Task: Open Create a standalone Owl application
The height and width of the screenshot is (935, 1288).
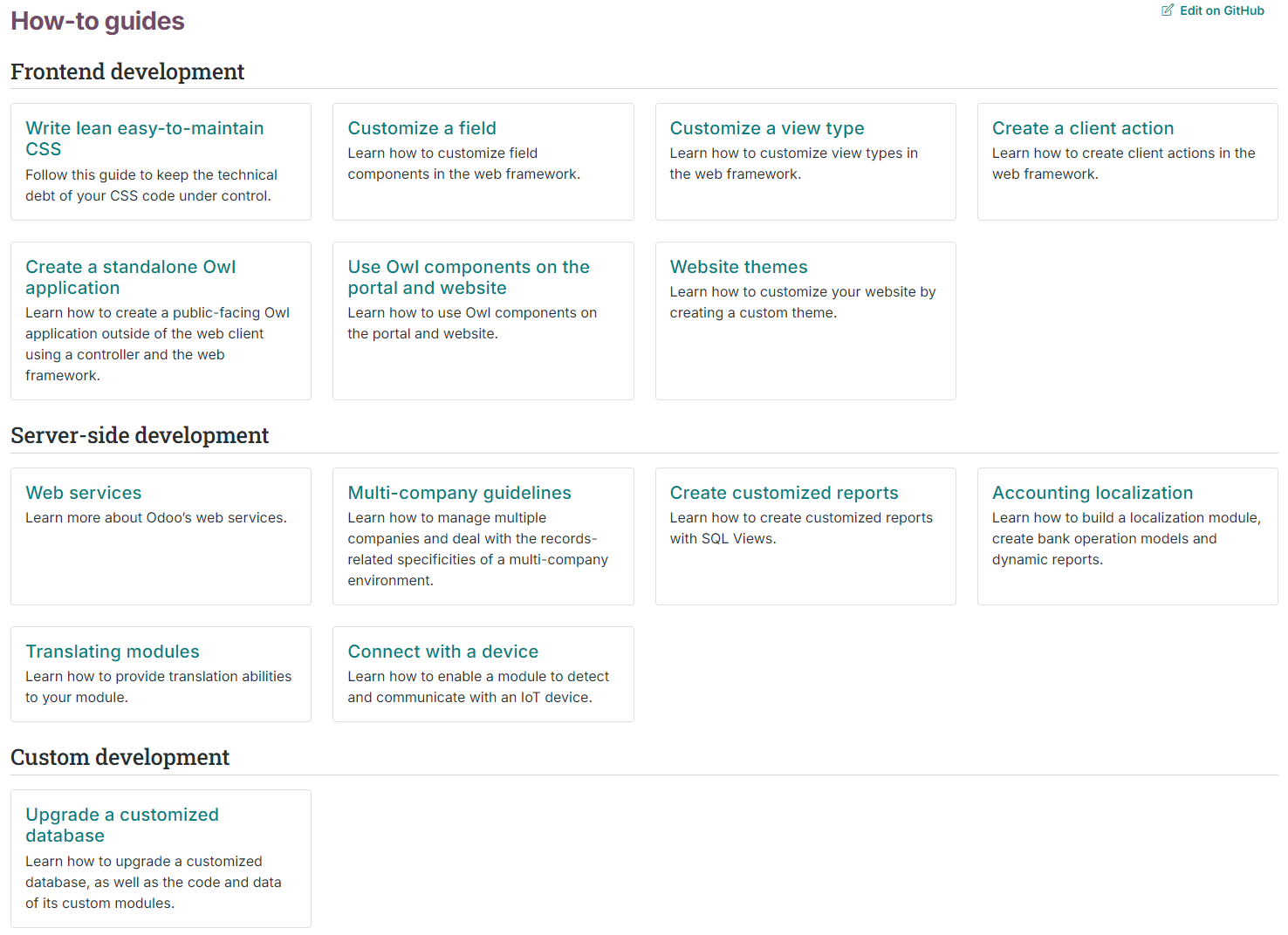Action: pos(161,321)
